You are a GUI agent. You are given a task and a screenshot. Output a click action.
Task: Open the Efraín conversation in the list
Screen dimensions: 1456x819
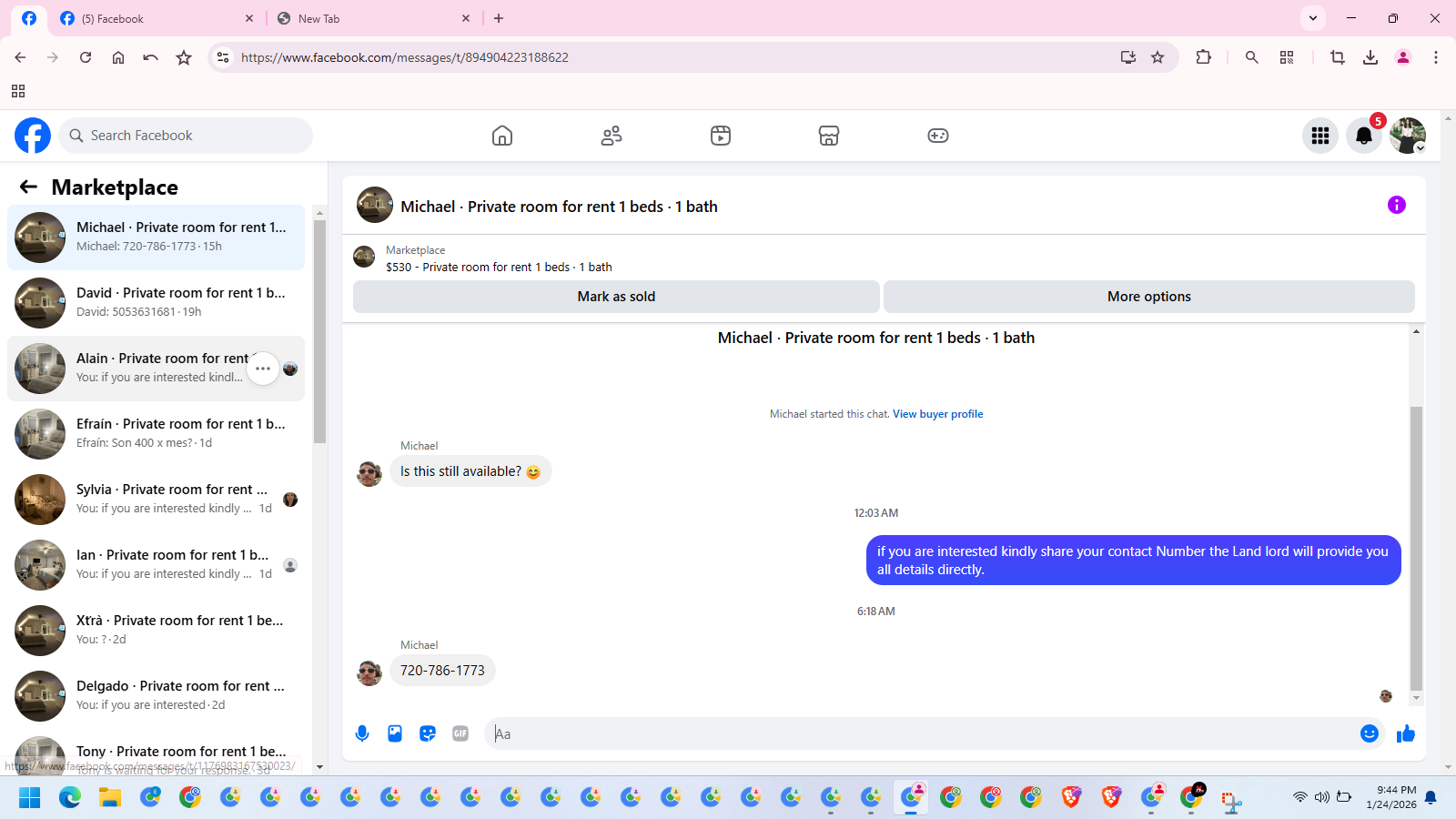(x=157, y=434)
